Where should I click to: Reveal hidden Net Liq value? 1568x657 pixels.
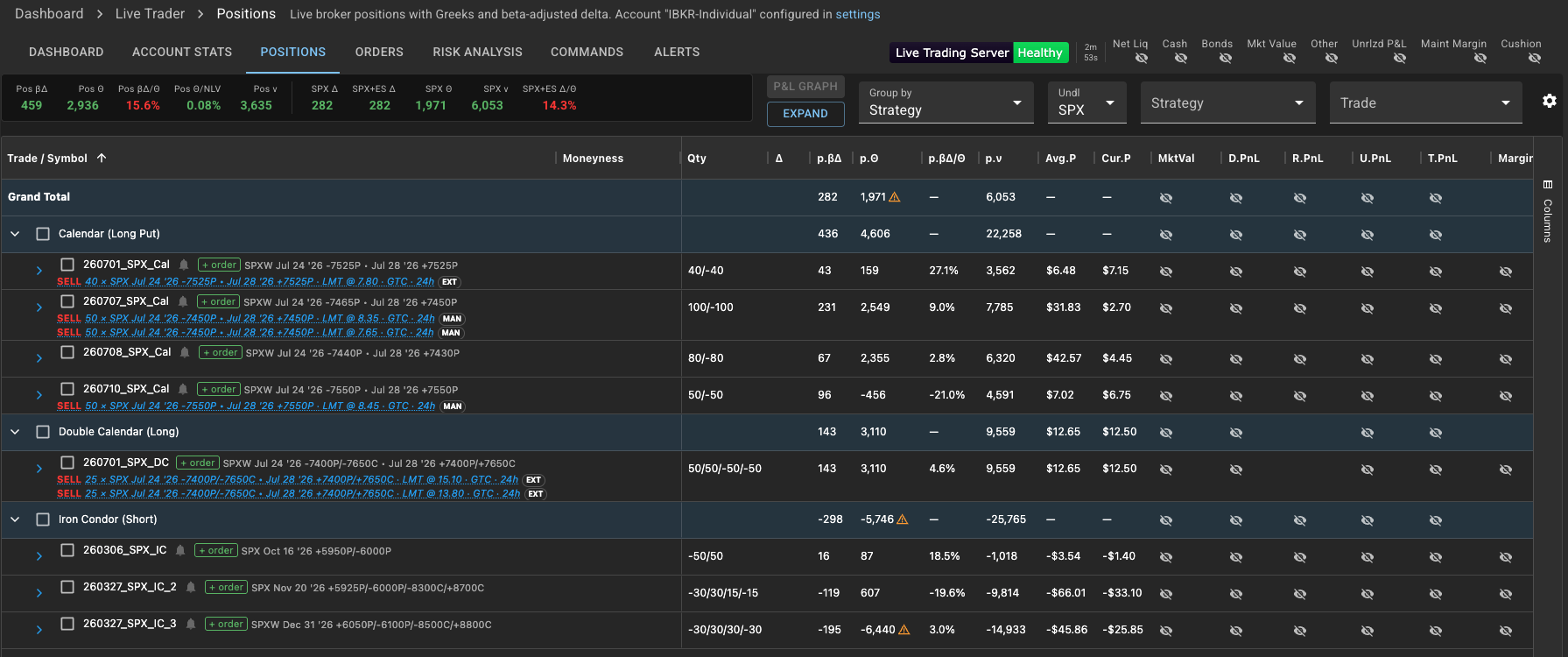[1142, 59]
